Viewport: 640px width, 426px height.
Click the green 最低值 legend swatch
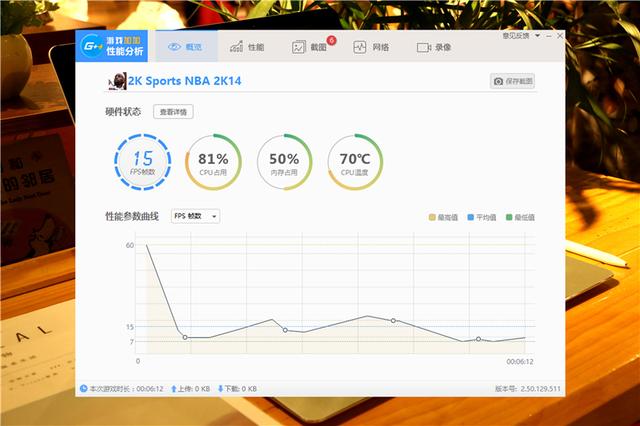coord(509,217)
